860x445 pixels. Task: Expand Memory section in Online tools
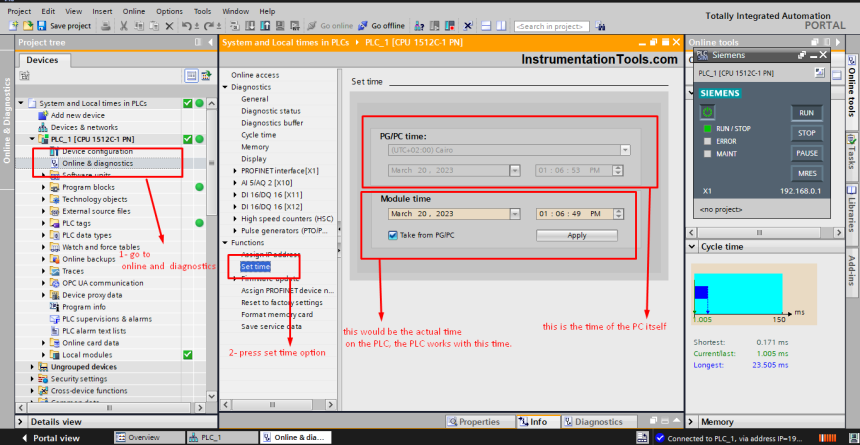(692, 422)
